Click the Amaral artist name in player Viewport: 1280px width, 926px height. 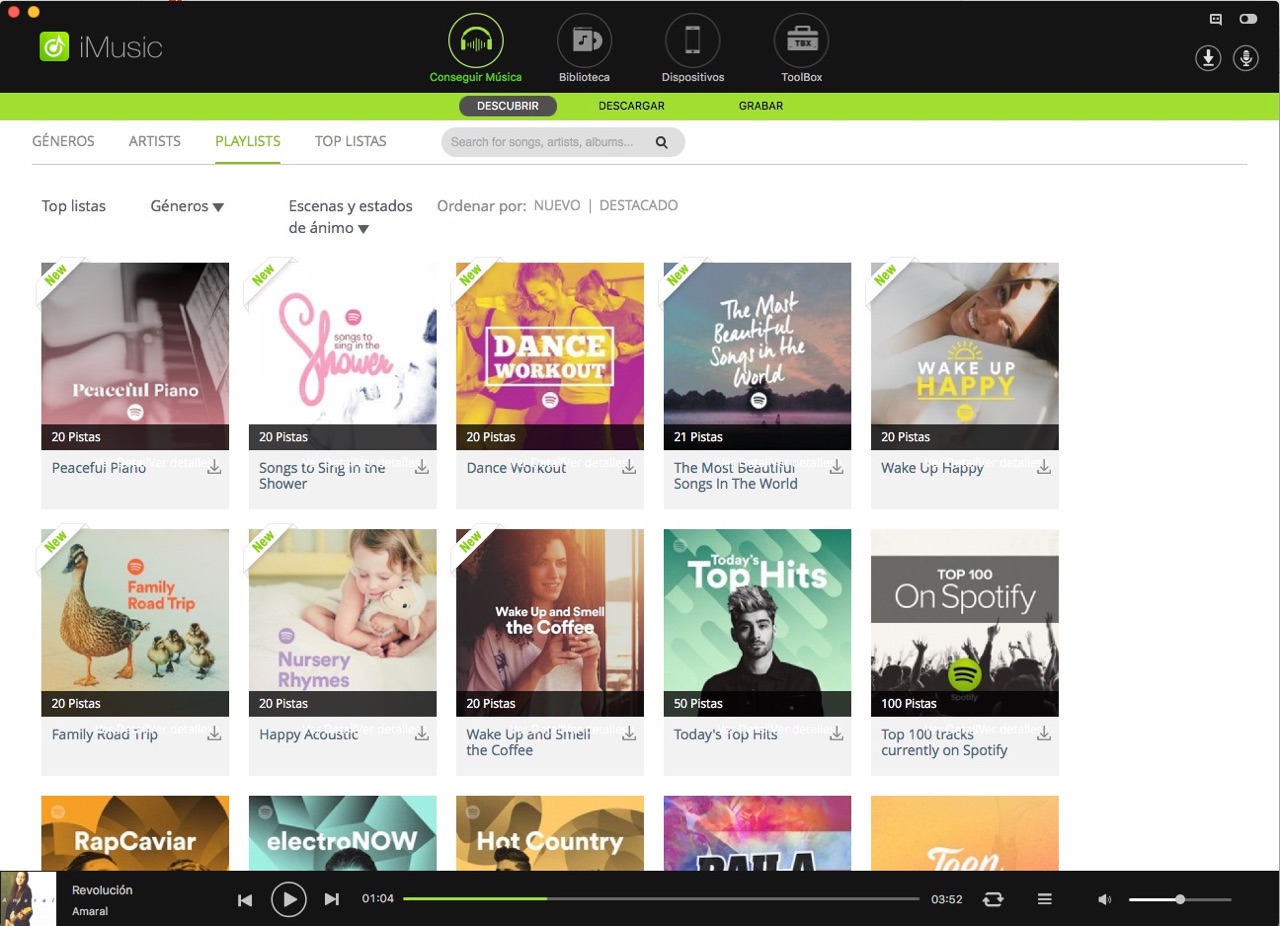point(90,912)
